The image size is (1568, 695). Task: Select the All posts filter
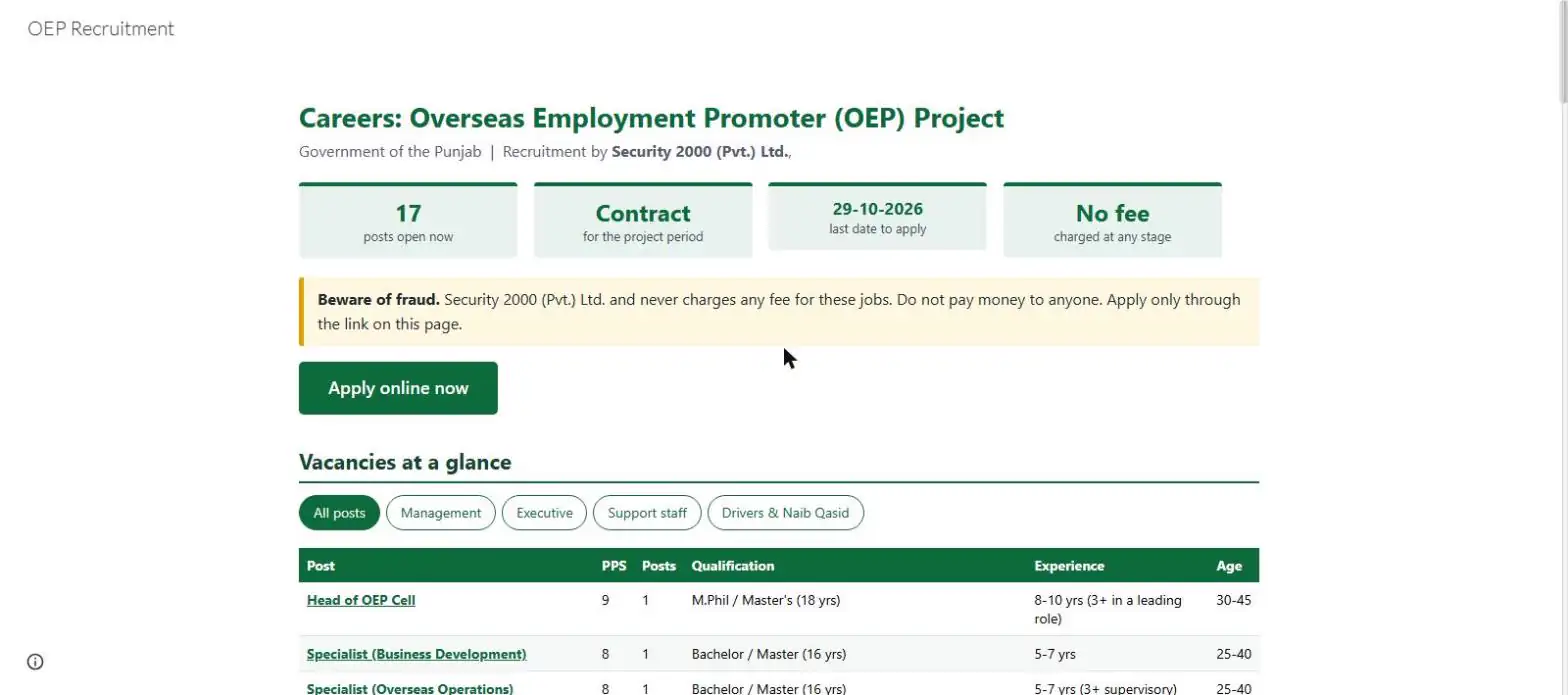pyautogui.click(x=339, y=513)
